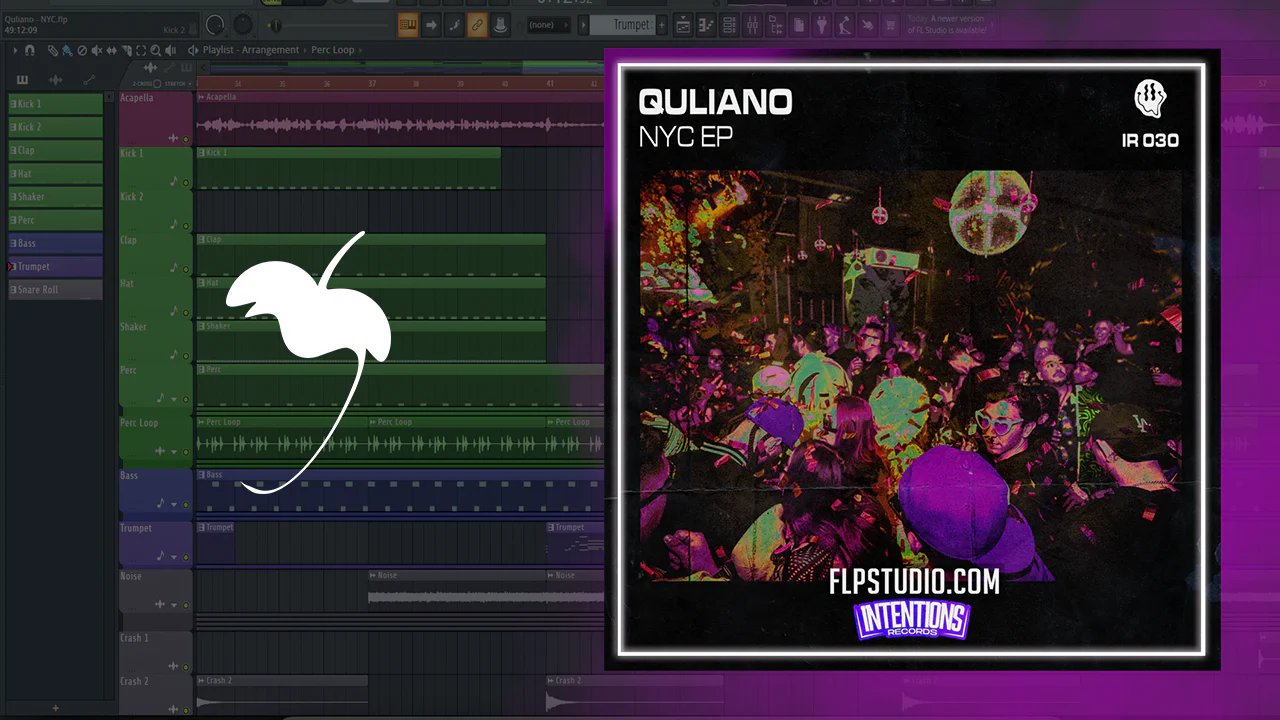
Task: Click the arrow after Perc Loop breadcrumb
Action: [360, 50]
